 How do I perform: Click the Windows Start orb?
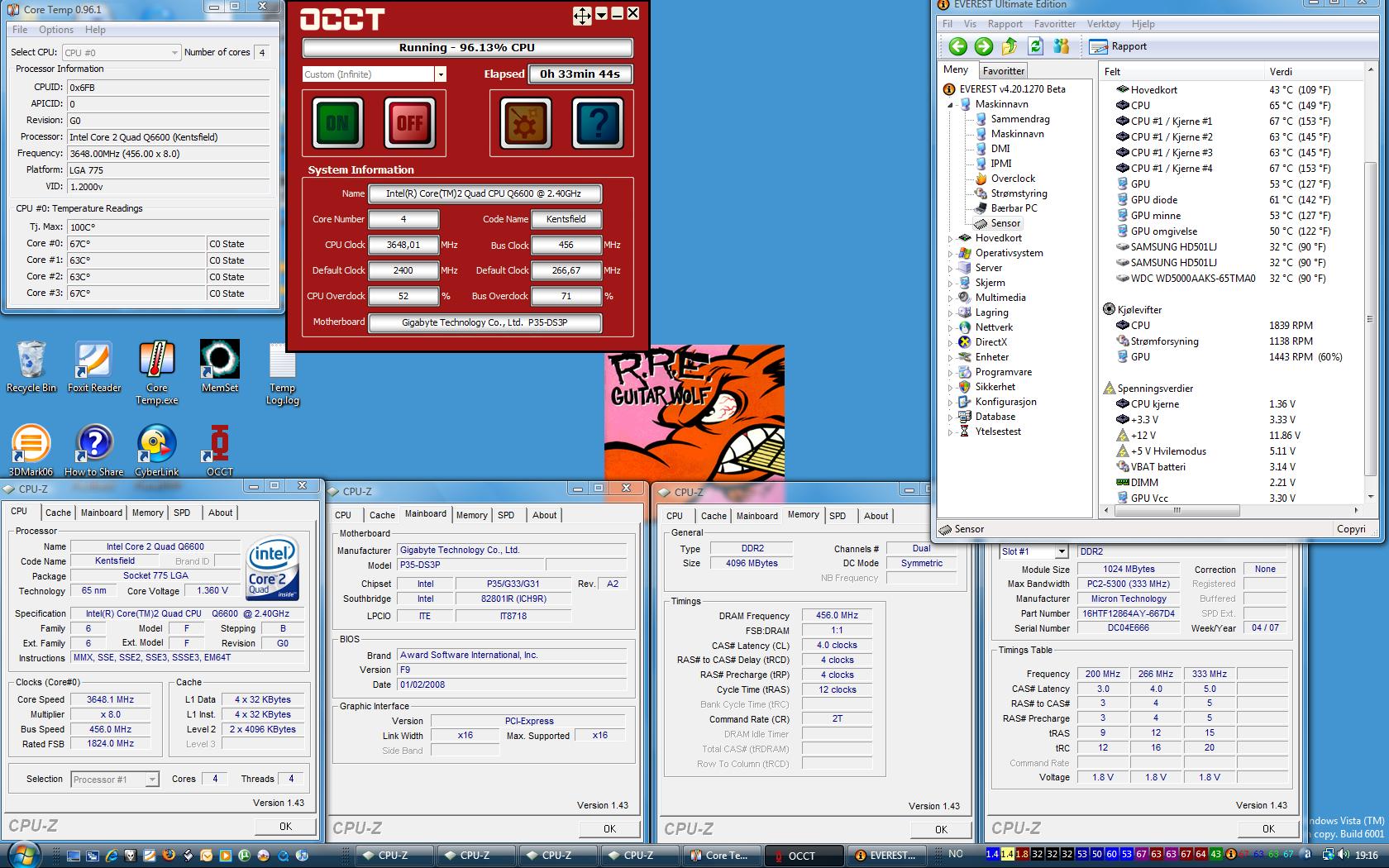(x=24, y=855)
